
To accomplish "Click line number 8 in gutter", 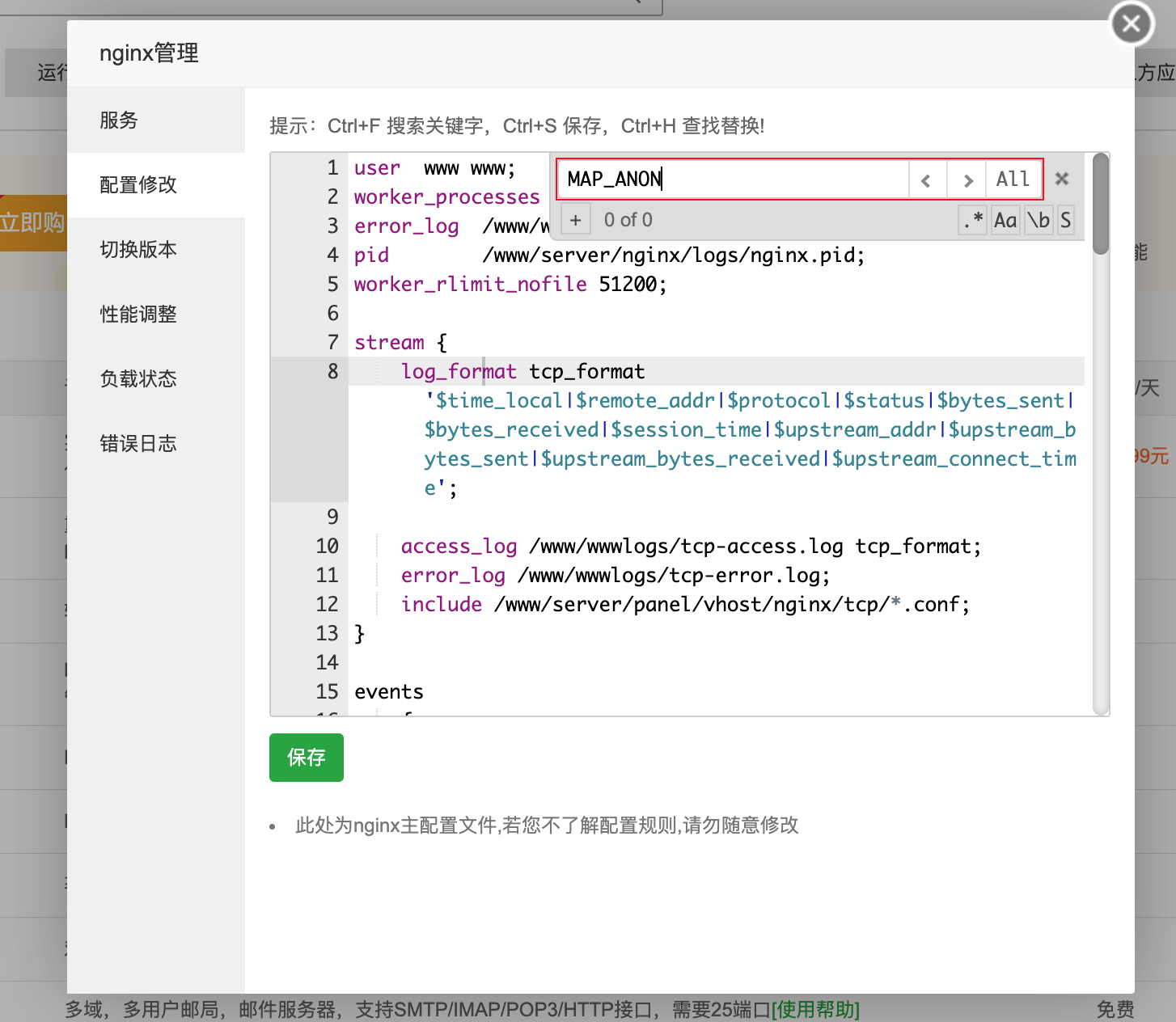I will coord(333,372).
